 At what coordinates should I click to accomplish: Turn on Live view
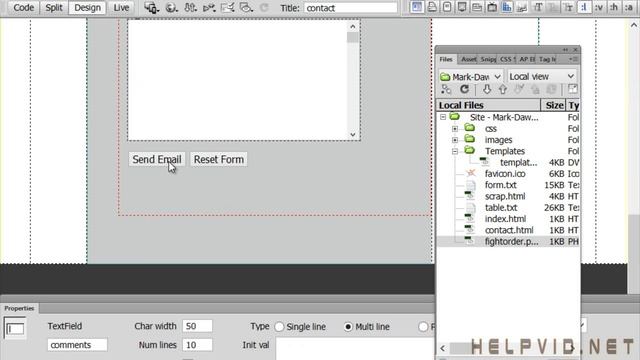pyautogui.click(x=121, y=8)
